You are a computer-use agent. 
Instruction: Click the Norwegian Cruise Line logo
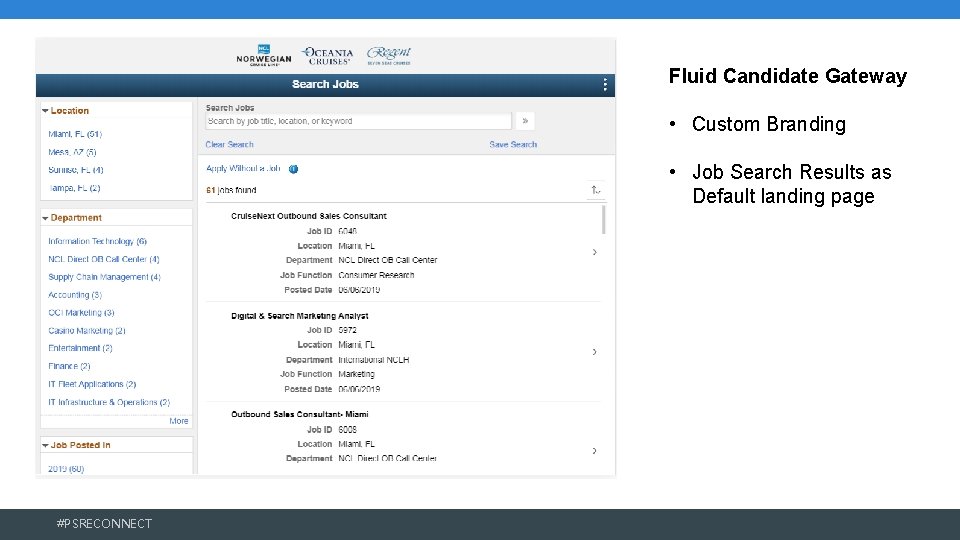point(264,55)
